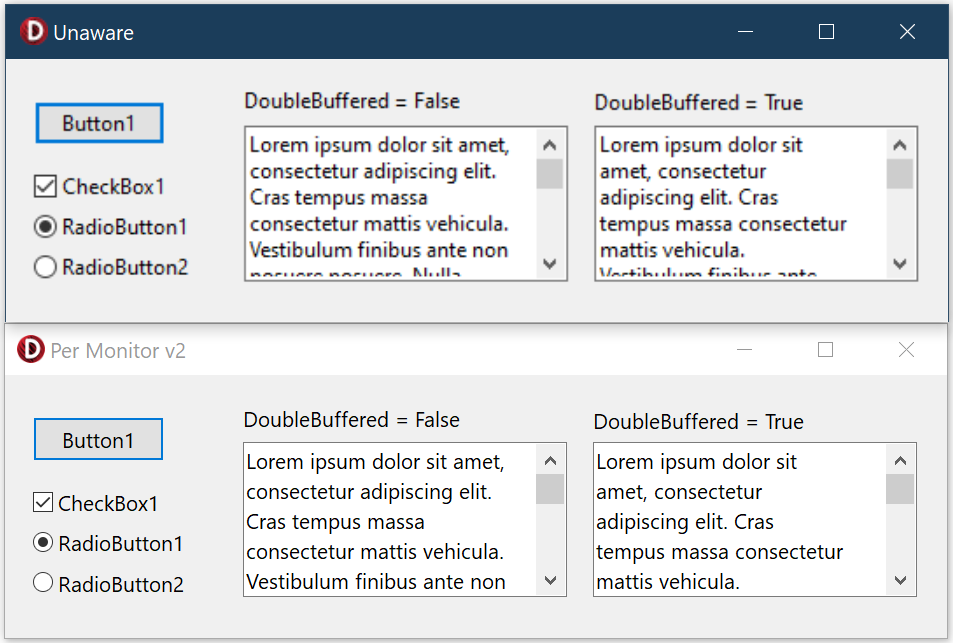Minimize the Unaware window

pyautogui.click(x=745, y=32)
